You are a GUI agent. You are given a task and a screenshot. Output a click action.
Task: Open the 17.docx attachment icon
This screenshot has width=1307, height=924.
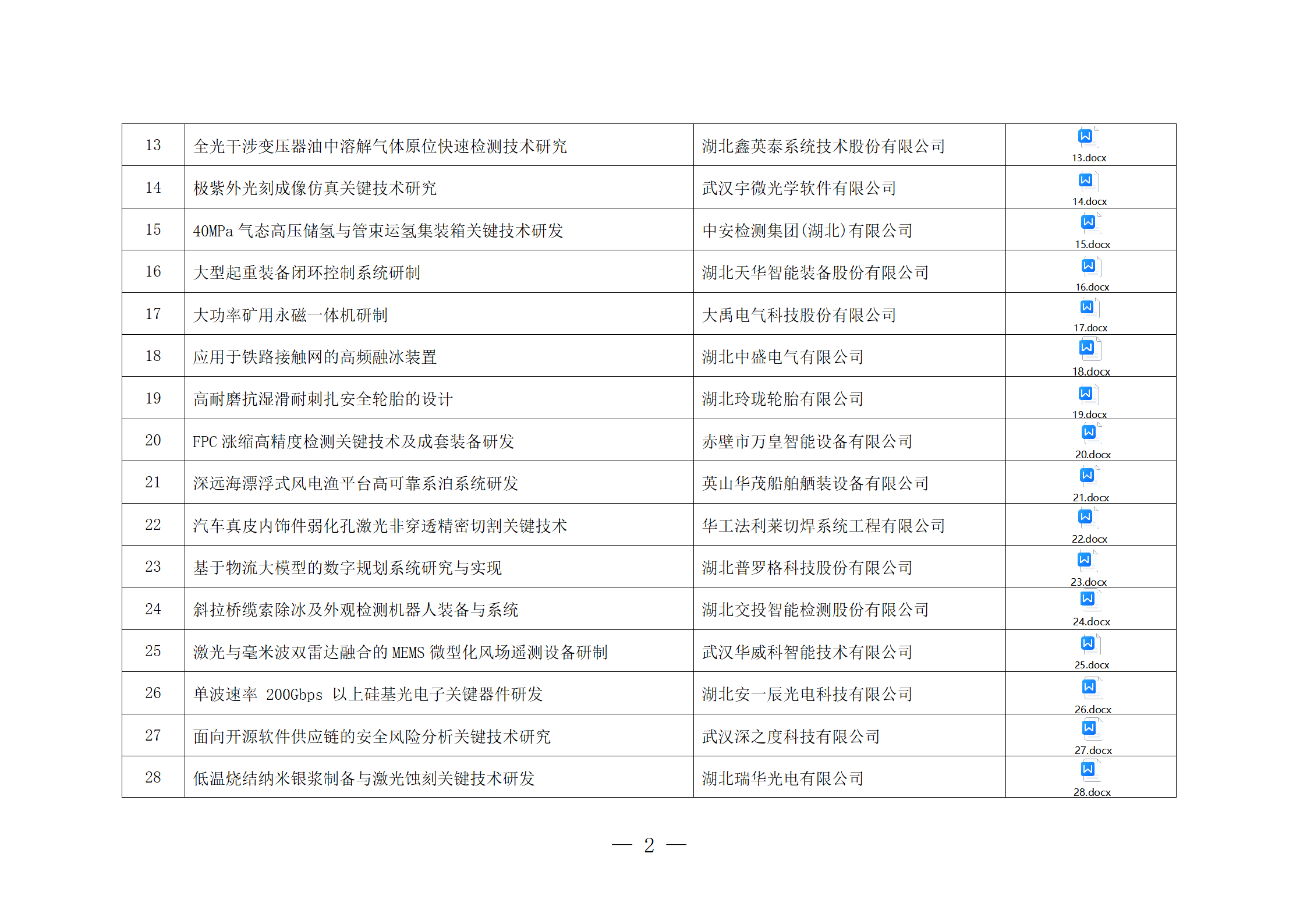click(1090, 315)
